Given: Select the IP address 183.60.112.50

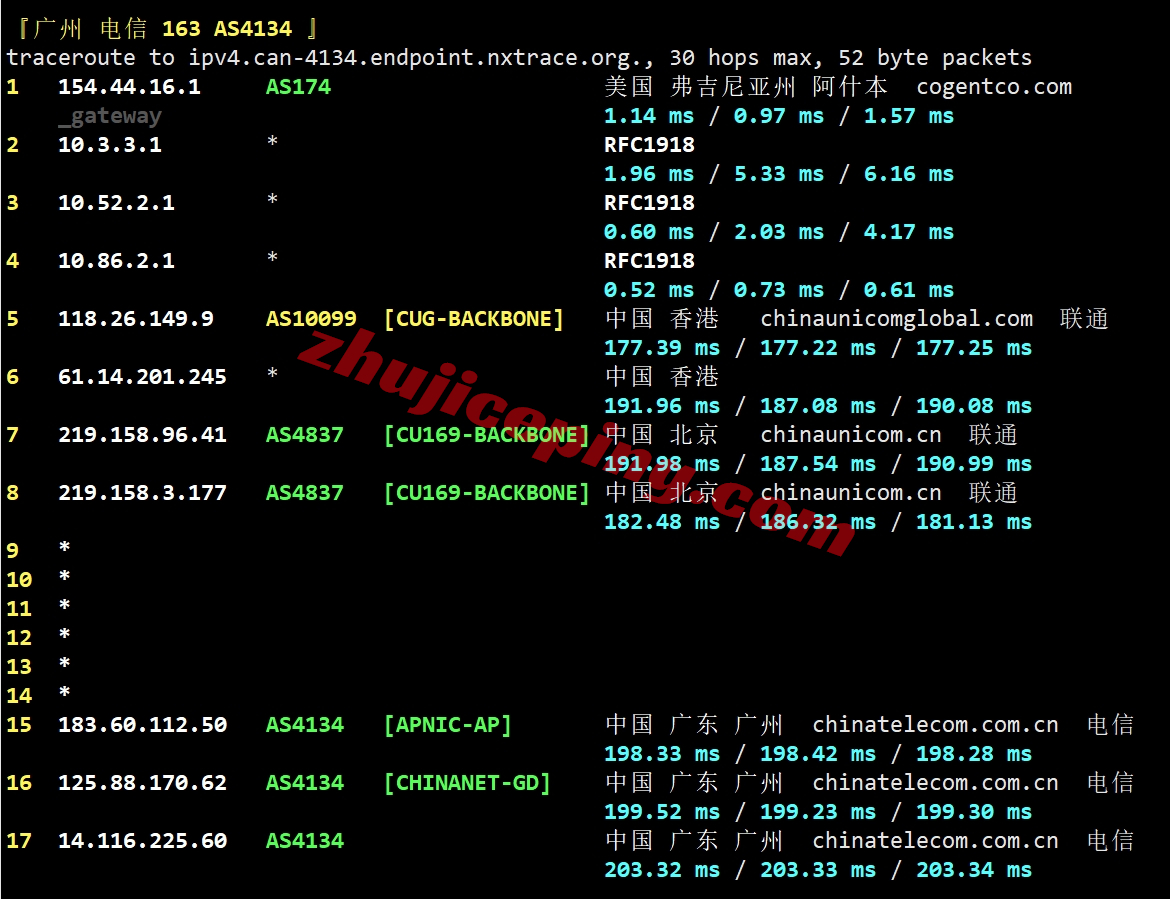Looking at the screenshot, I should coord(142,725).
